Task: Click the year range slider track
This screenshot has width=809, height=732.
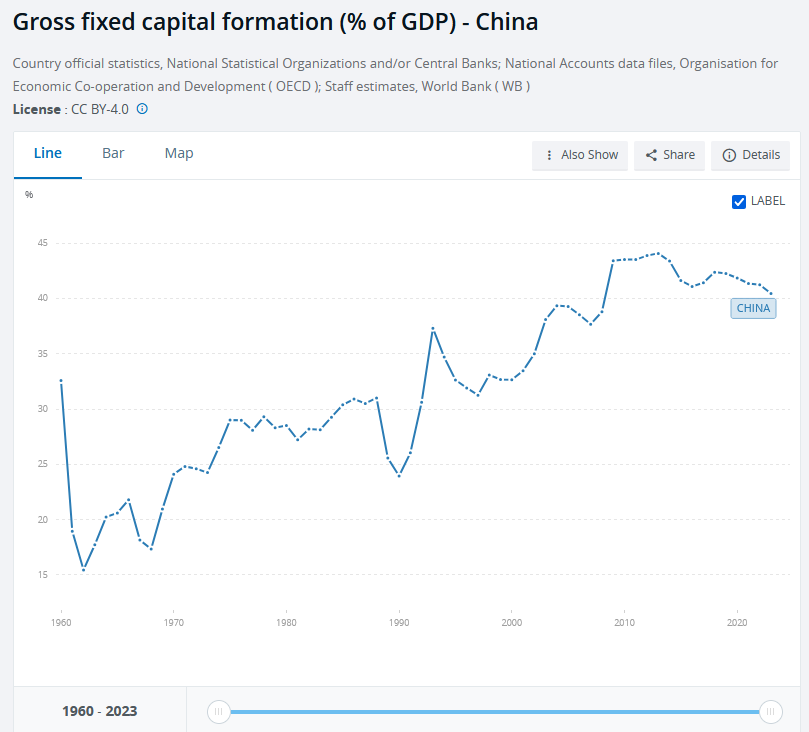Action: (494, 711)
